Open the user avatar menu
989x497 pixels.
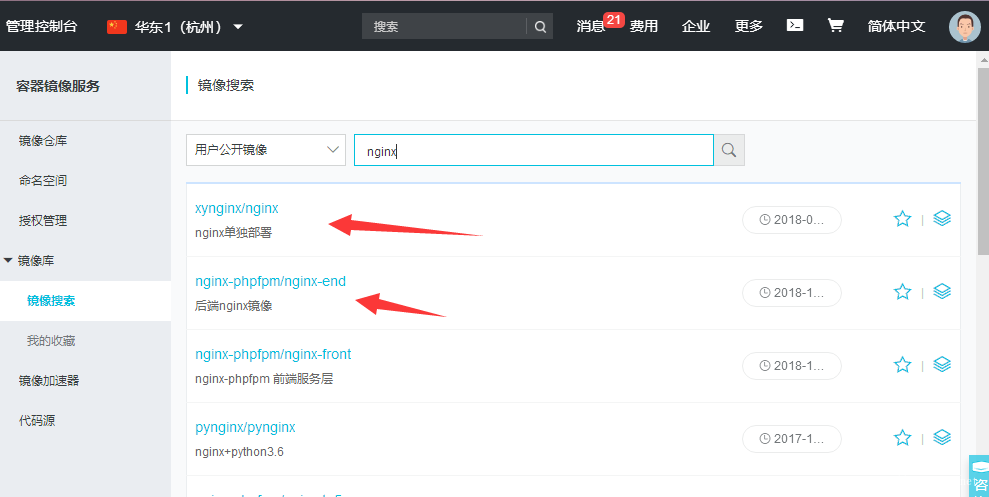964,26
